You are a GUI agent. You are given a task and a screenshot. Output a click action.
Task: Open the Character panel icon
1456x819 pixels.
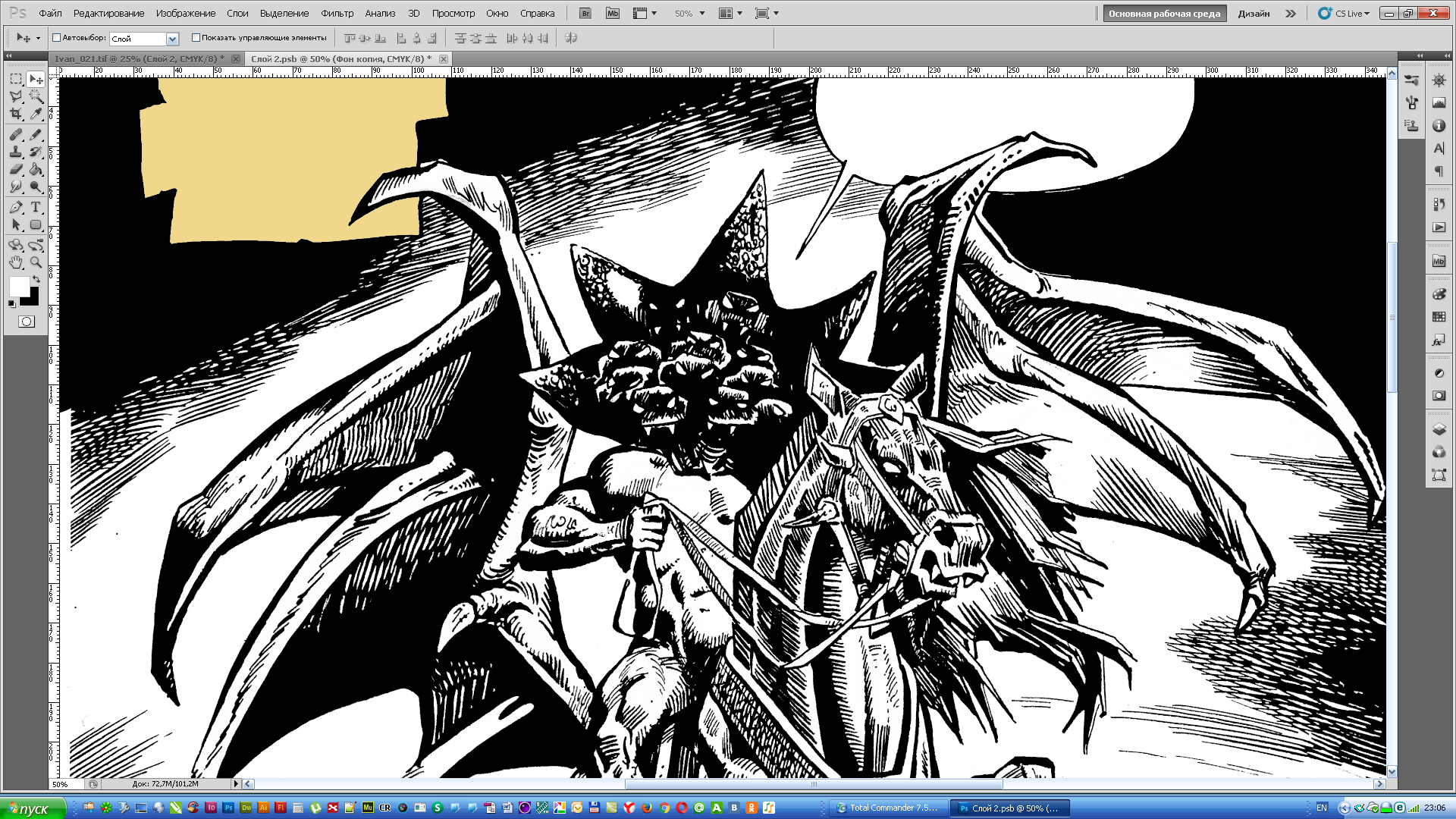[x=1439, y=149]
